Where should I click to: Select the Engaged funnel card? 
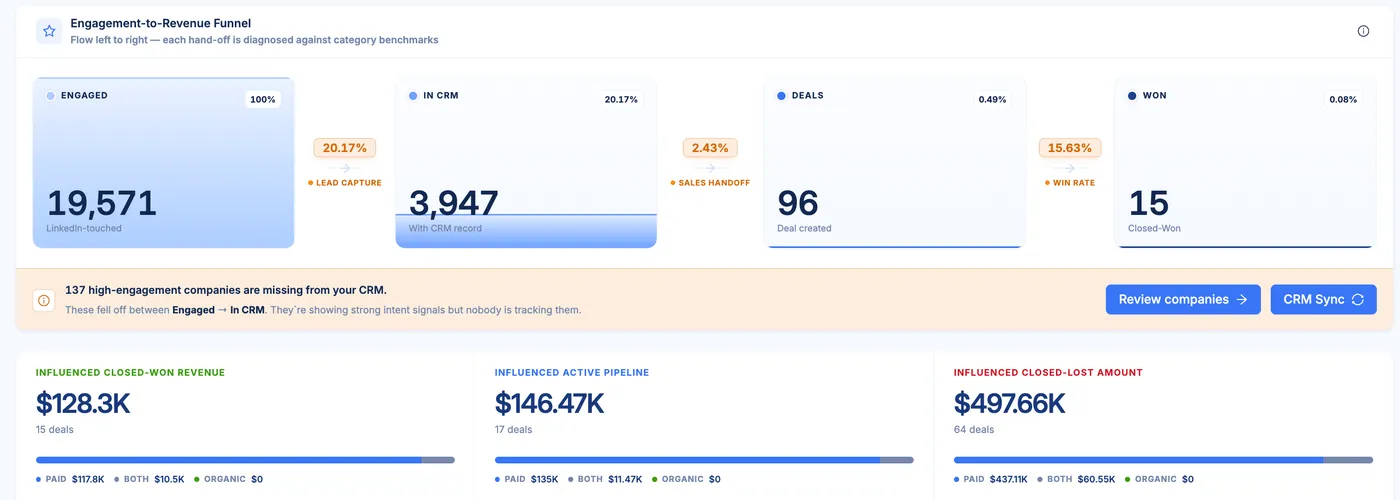tap(164, 162)
